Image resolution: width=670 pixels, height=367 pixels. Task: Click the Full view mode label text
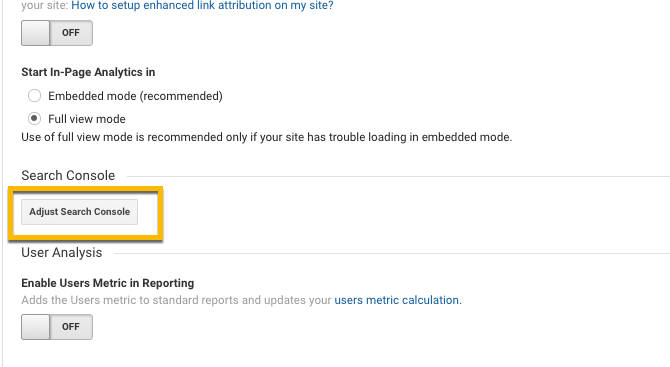tap(87, 119)
